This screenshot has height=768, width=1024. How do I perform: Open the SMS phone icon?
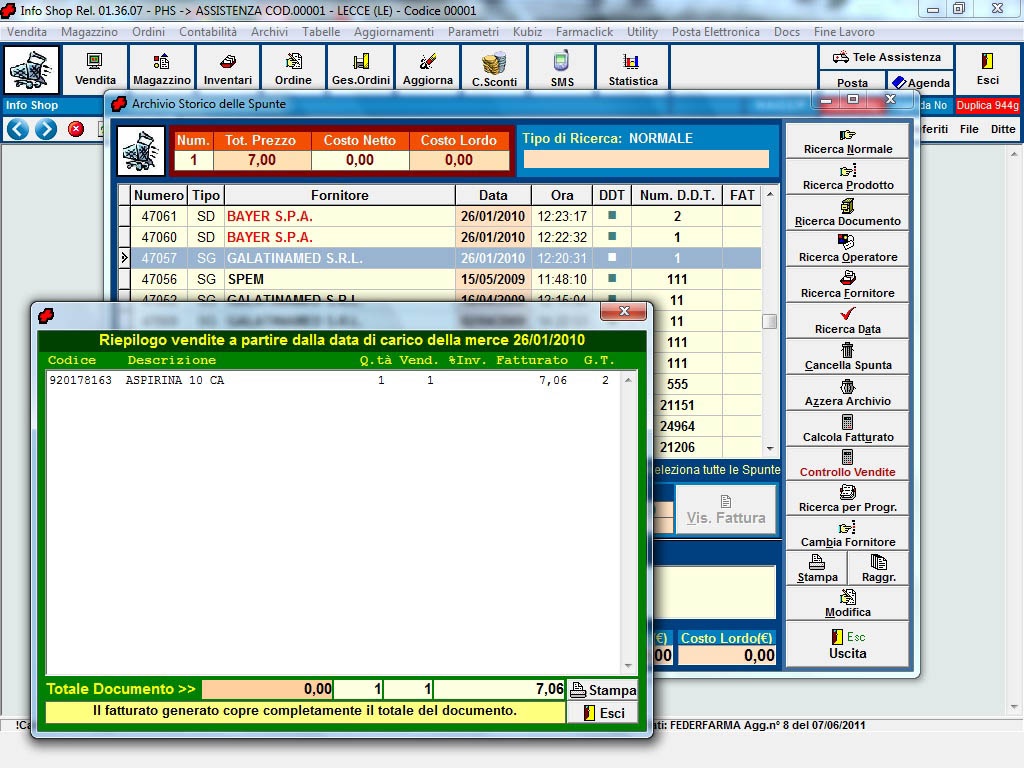[x=562, y=68]
